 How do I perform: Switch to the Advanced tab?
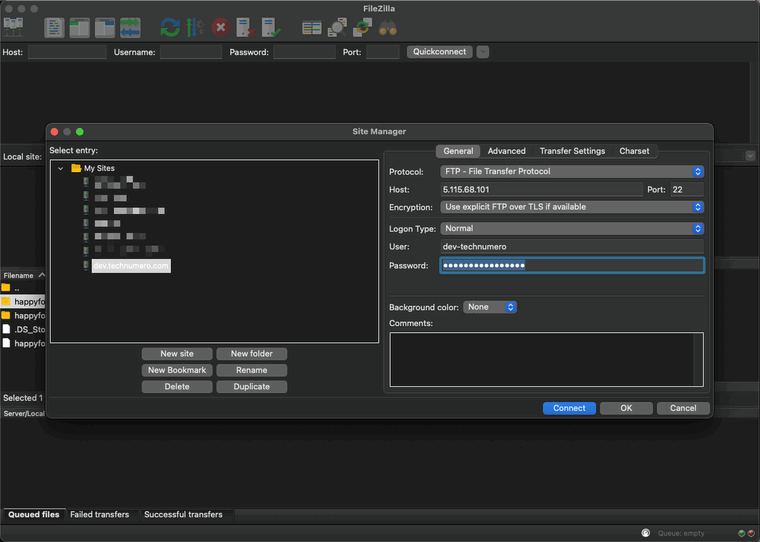(x=506, y=151)
